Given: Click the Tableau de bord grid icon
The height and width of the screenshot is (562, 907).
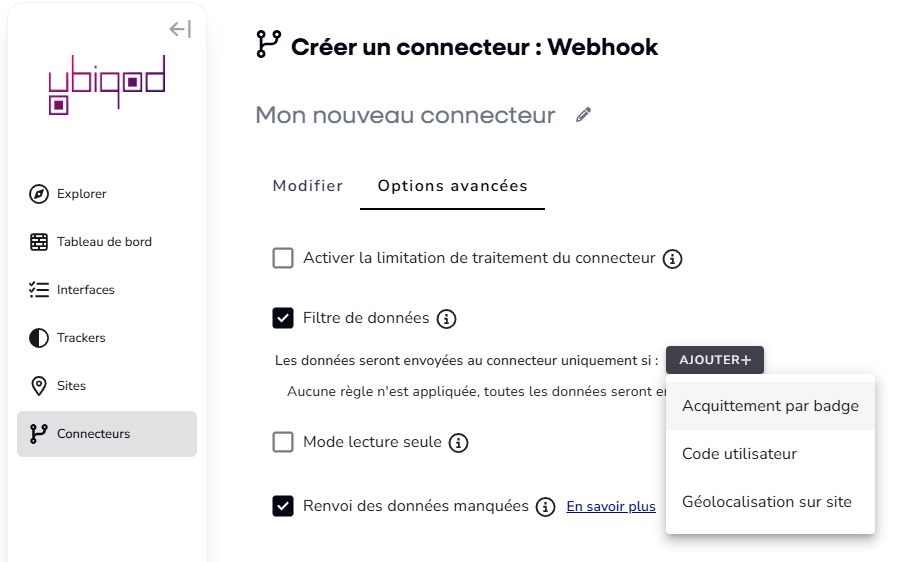Looking at the screenshot, I should 39,242.
